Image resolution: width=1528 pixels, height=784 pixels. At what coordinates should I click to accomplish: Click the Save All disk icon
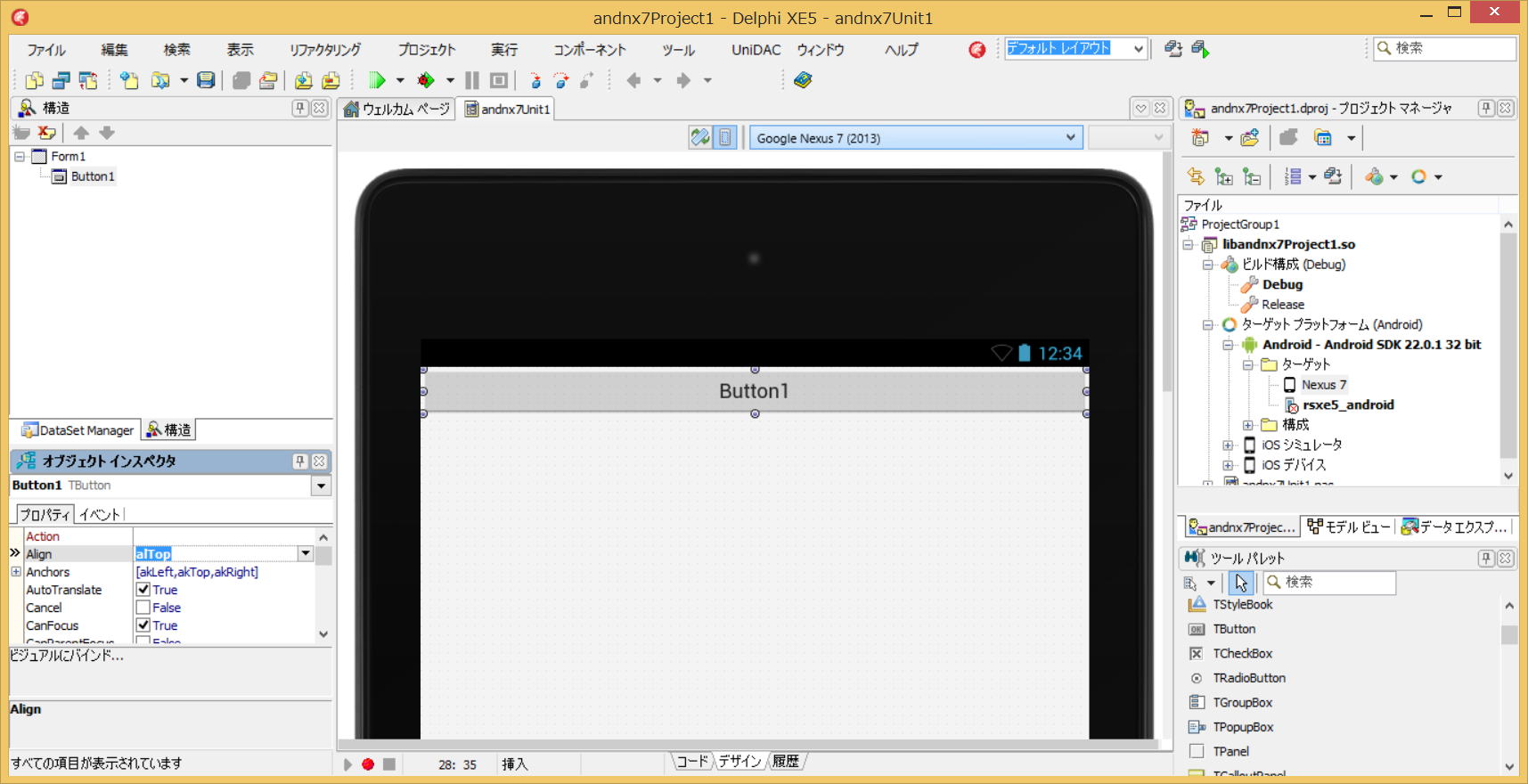point(206,80)
